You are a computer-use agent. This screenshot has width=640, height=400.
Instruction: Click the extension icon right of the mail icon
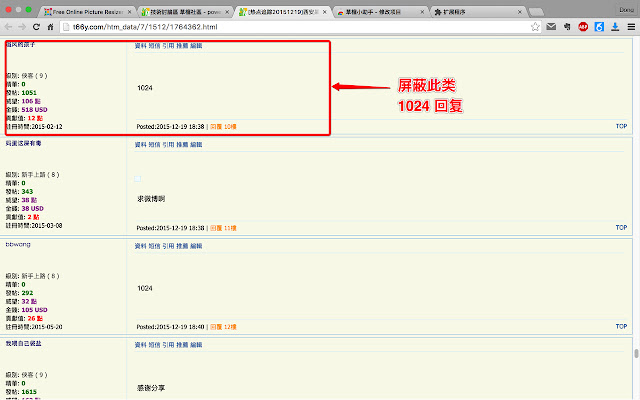click(567, 27)
